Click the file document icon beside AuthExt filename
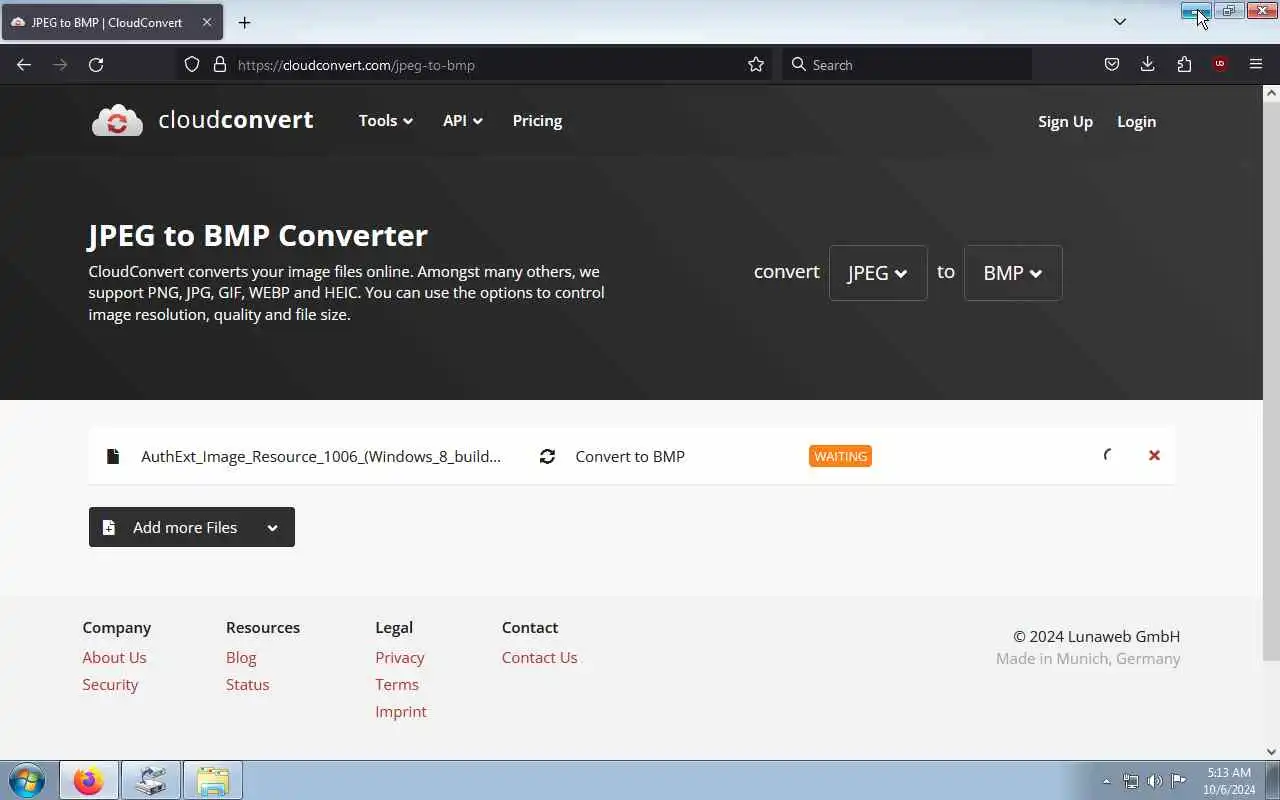 coord(113,456)
